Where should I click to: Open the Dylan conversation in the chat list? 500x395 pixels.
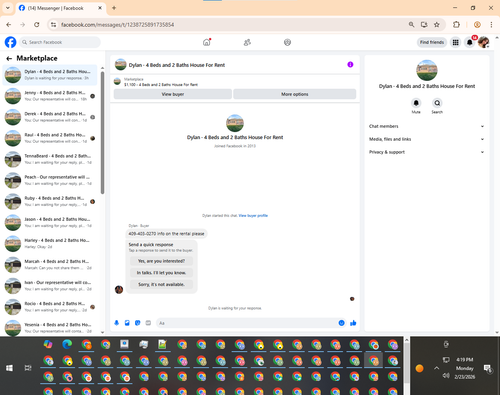pos(50,75)
